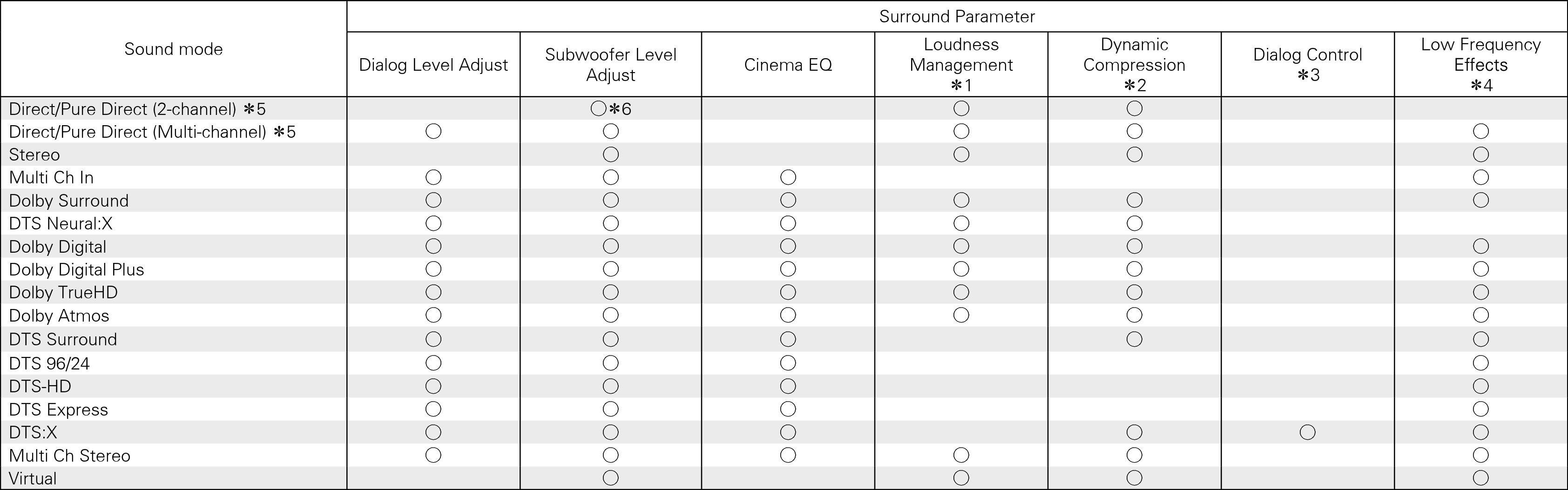Click Dynamic Compression circle for Dolby Surround
Screen dimensions: 1568x490
click(x=1135, y=200)
